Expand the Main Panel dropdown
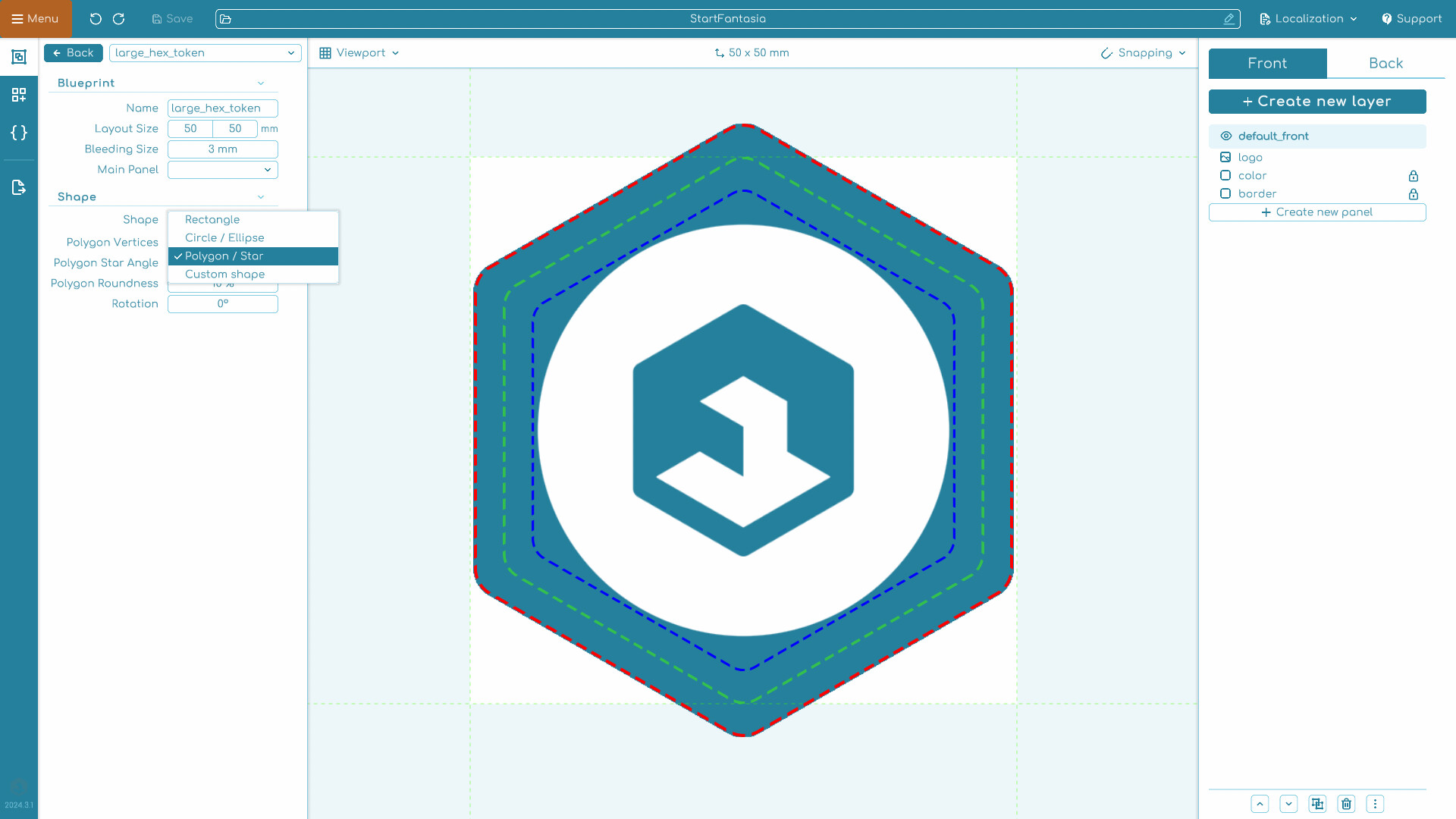 tap(222, 170)
